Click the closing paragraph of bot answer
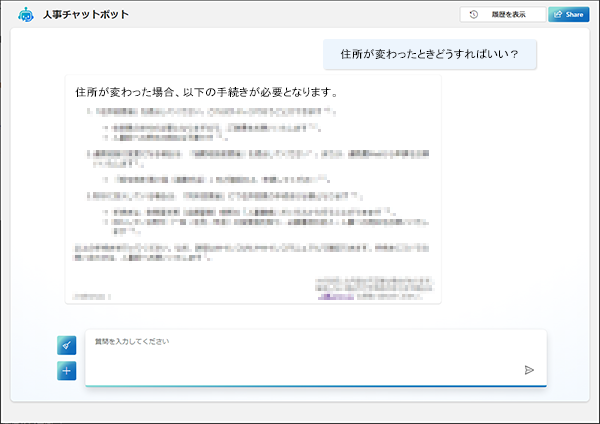 click(250, 251)
